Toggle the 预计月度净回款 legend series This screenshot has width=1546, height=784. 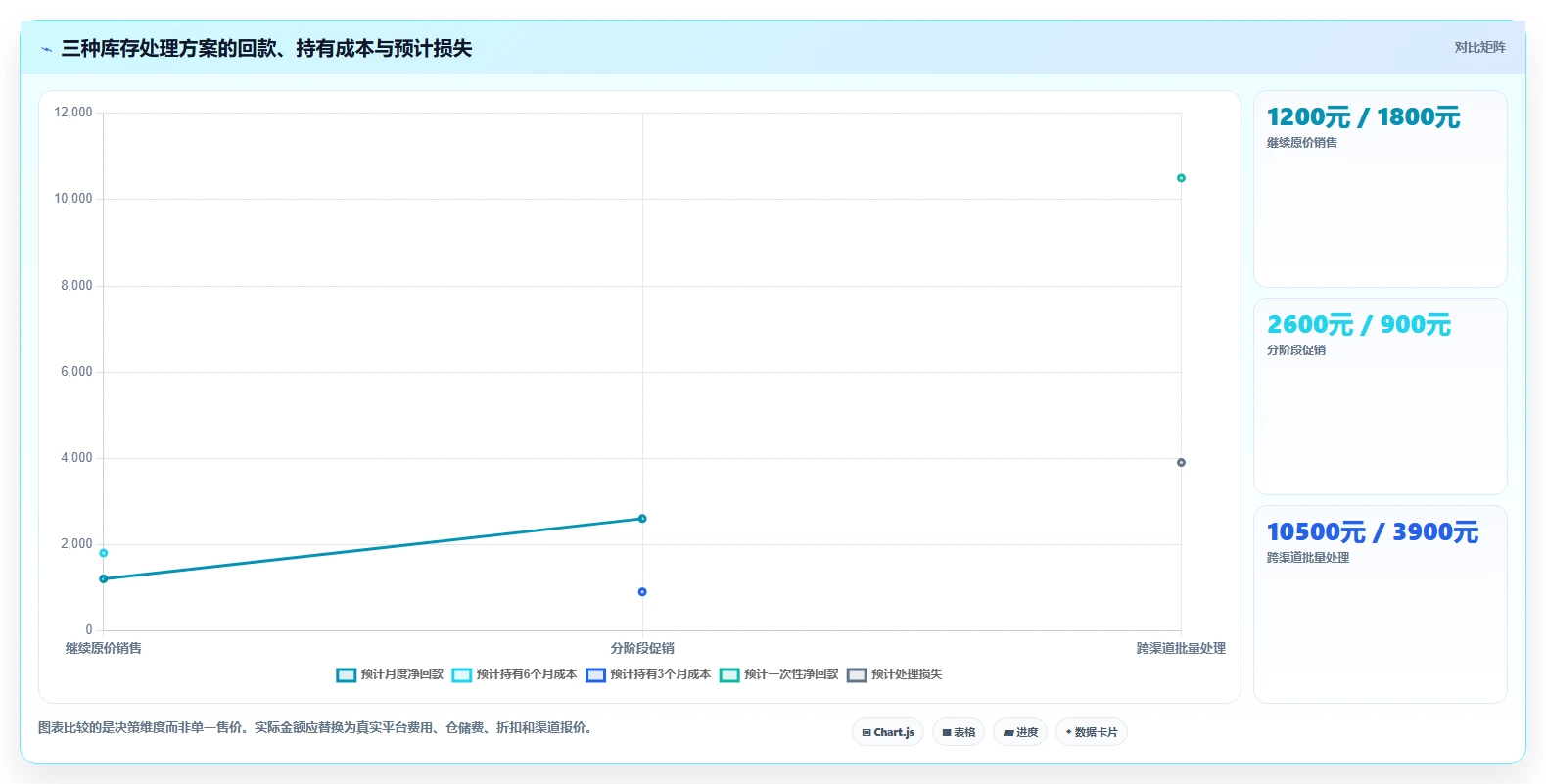[390, 674]
